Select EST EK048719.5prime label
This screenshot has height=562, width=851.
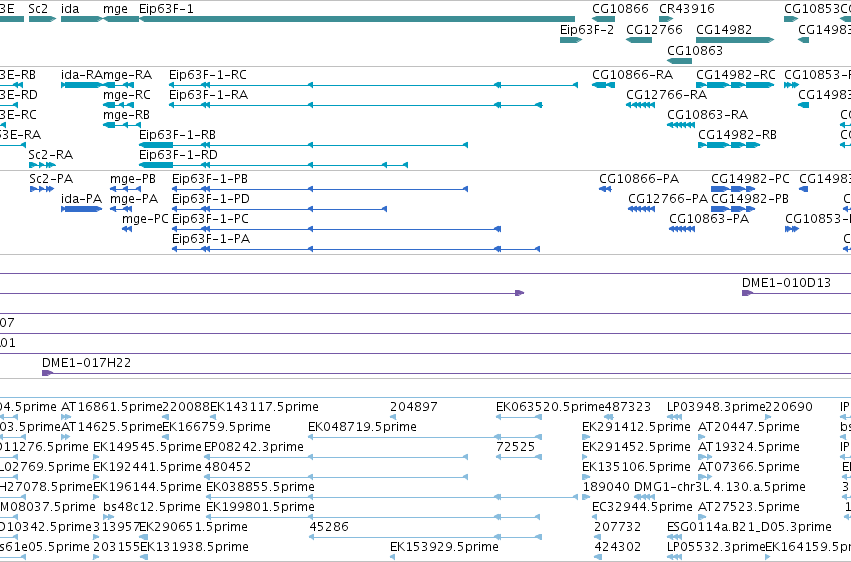click(x=362, y=427)
